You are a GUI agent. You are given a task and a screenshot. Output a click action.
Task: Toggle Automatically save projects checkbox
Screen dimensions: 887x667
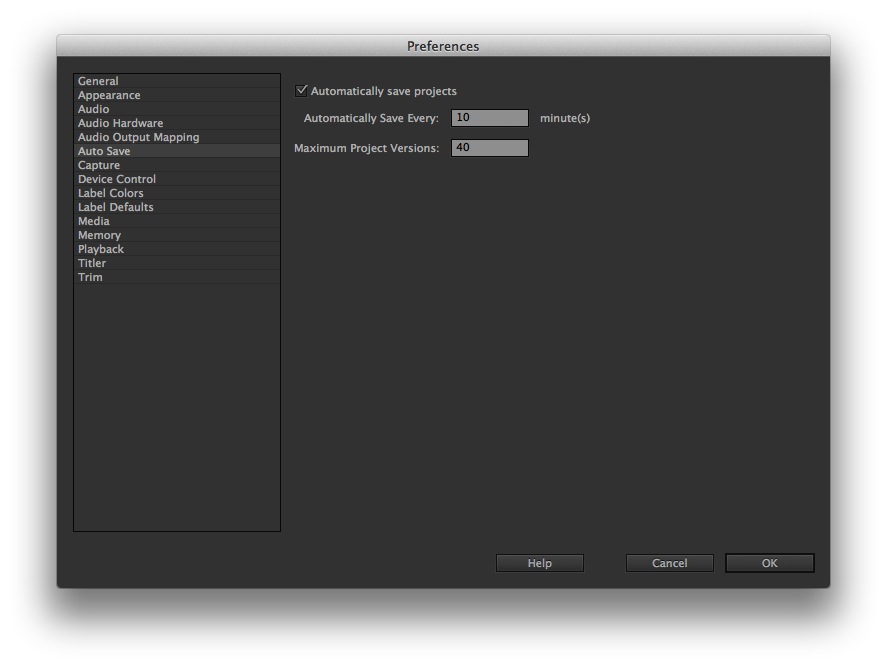tap(302, 91)
